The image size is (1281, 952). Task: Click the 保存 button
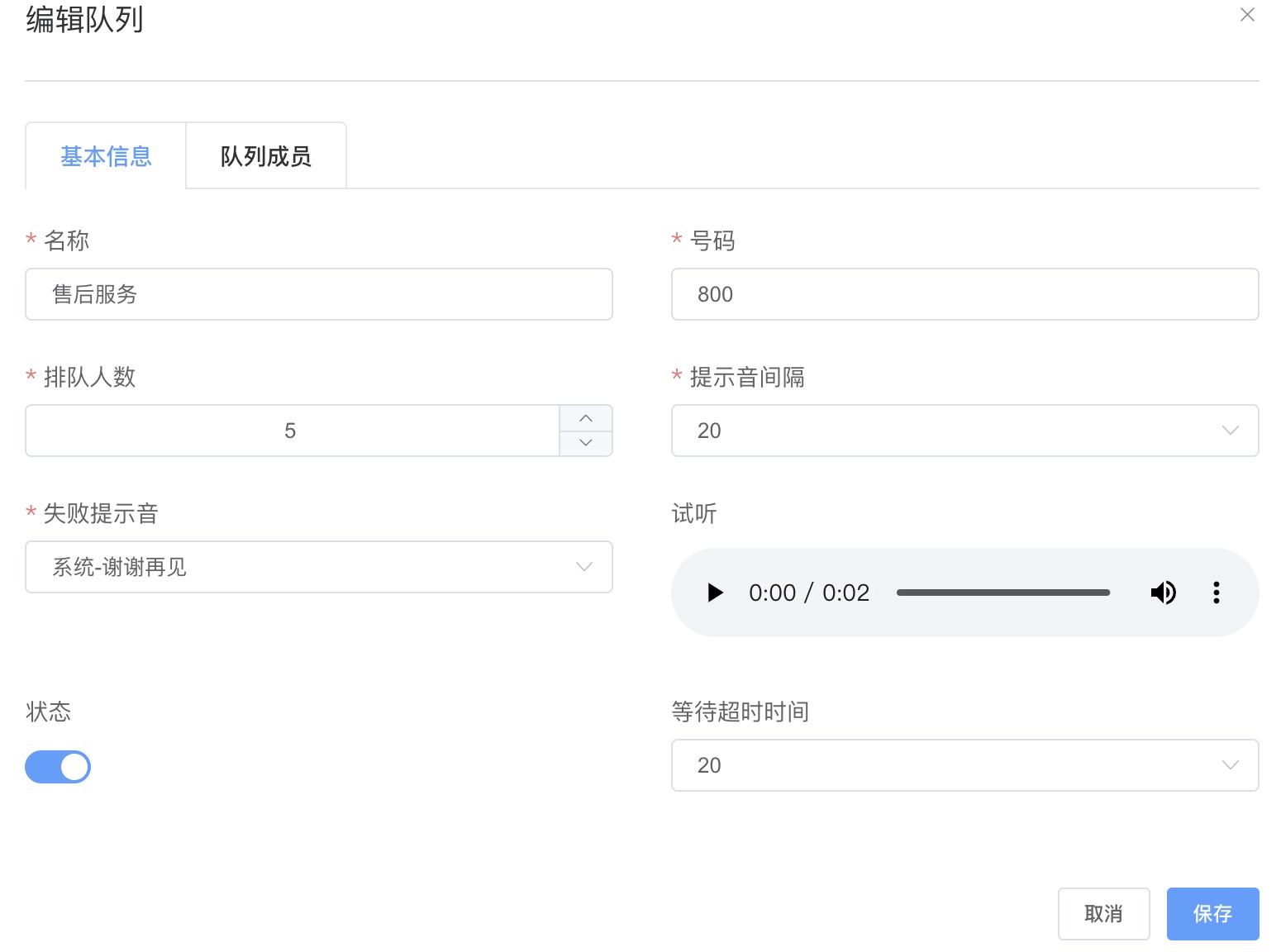(1212, 914)
